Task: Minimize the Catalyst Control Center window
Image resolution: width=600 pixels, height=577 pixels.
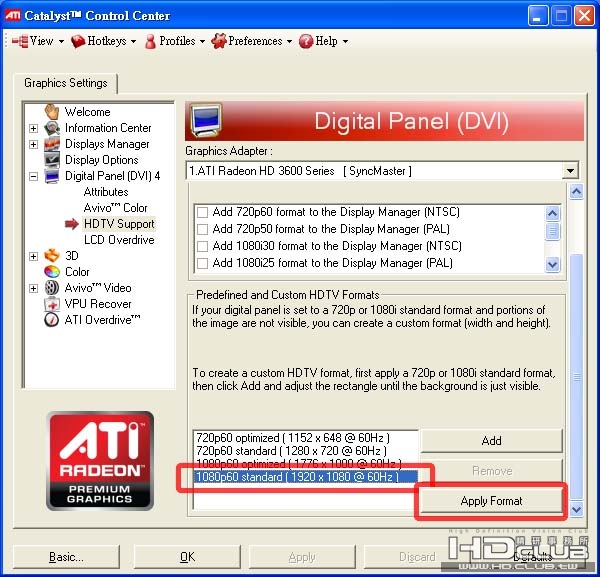Action: (538, 15)
